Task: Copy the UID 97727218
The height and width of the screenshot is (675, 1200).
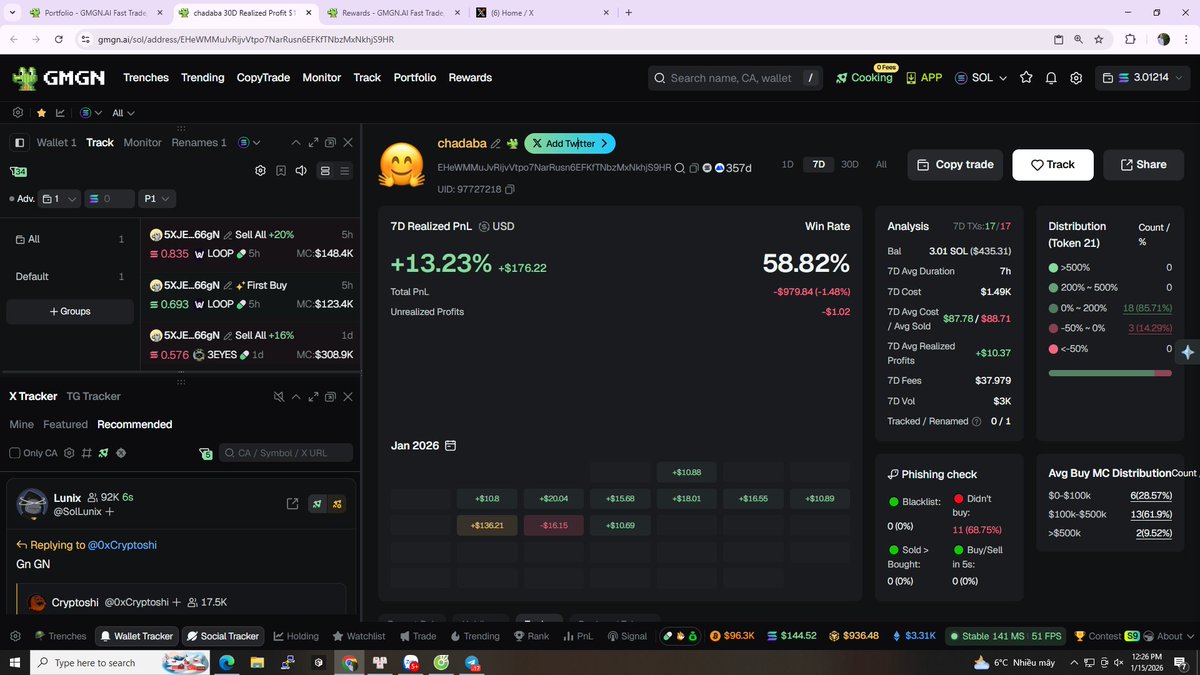Action: coord(510,189)
